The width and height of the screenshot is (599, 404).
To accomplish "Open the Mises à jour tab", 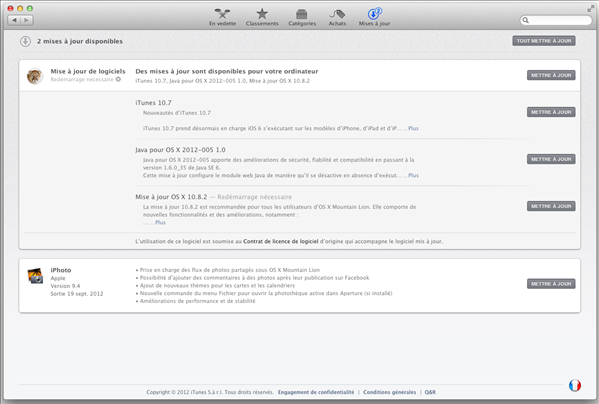I will [x=374, y=17].
